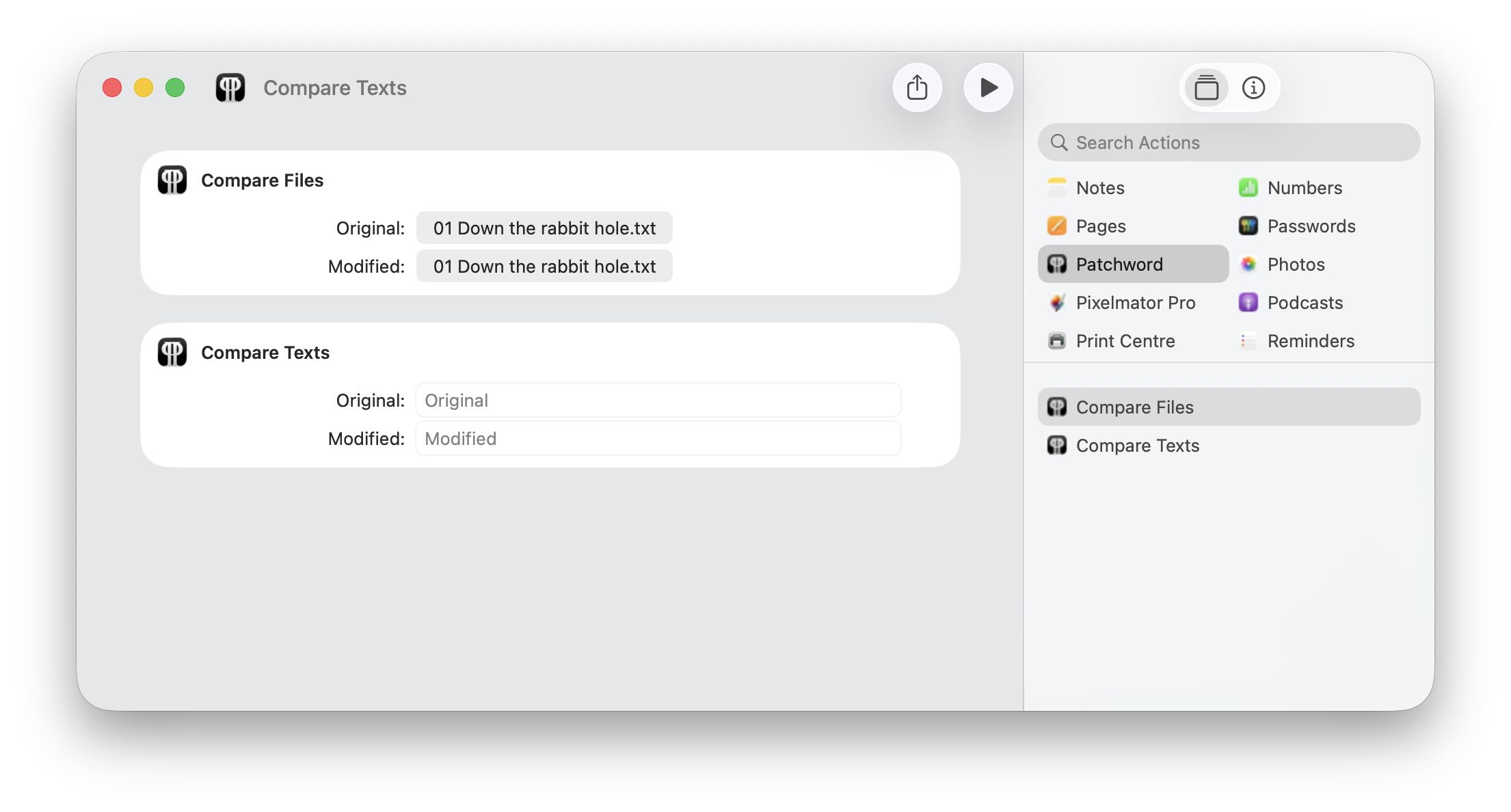Run the shortcut with play button
The width and height of the screenshot is (1511, 812).
[x=988, y=87]
